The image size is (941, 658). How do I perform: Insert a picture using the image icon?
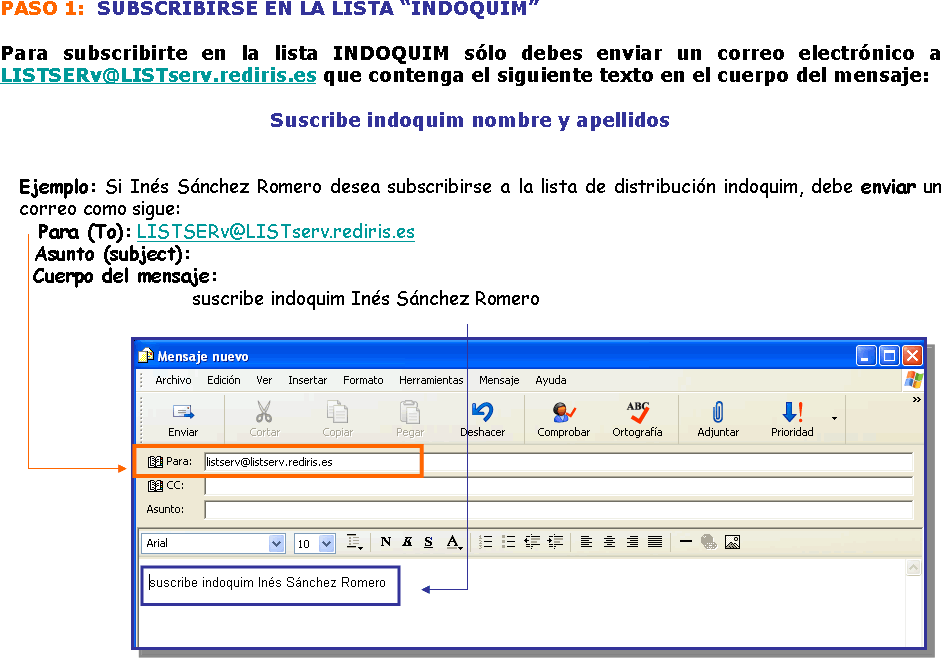(x=732, y=542)
